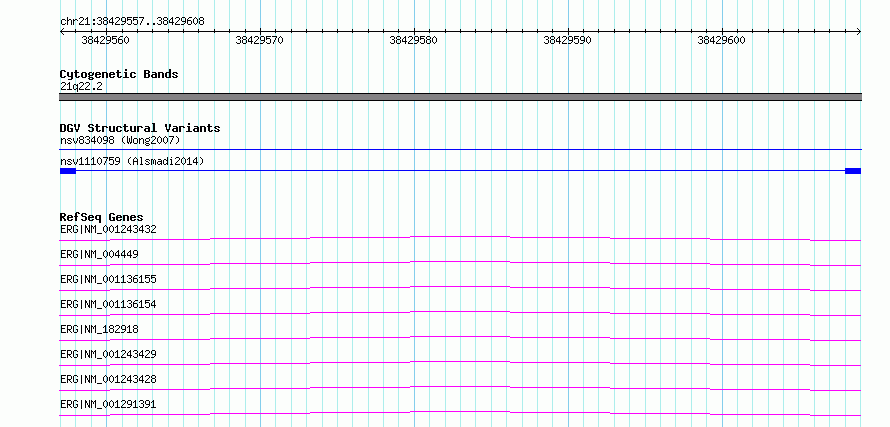Click the right arrowhead of the ruler
The height and width of the screenshot is (427, 890).
tap(859, 32)
